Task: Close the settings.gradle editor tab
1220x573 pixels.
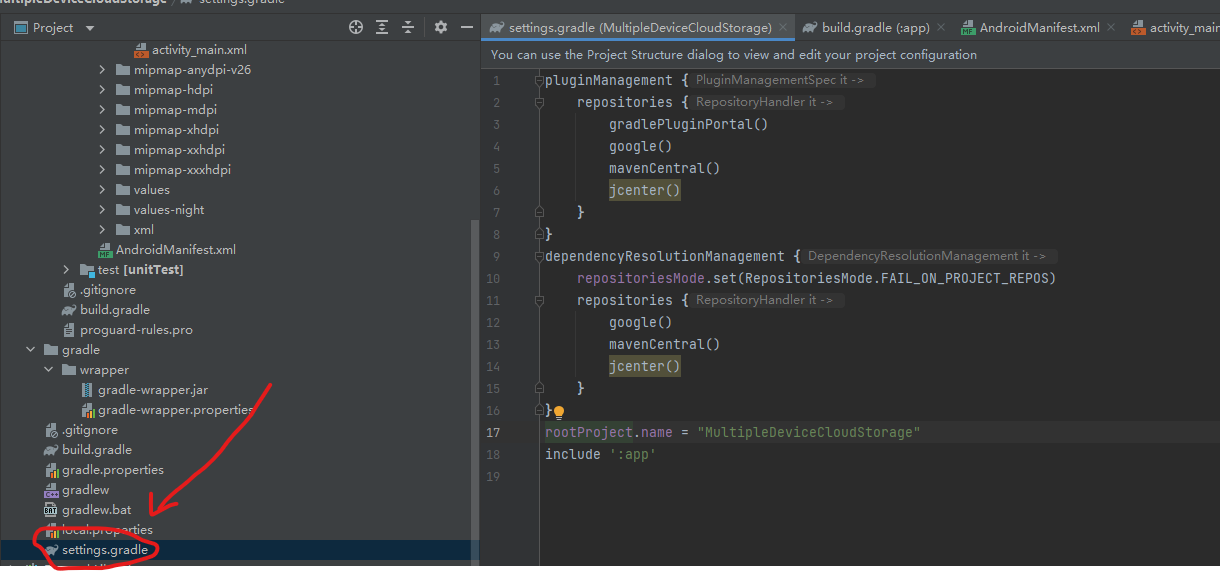Action: pyautogui.click(x=784, y=28)
